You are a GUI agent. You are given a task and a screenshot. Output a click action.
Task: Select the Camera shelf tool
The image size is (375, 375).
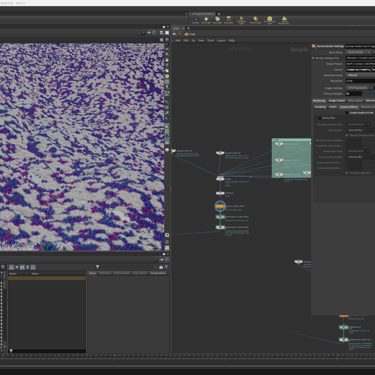coord(196,20)
